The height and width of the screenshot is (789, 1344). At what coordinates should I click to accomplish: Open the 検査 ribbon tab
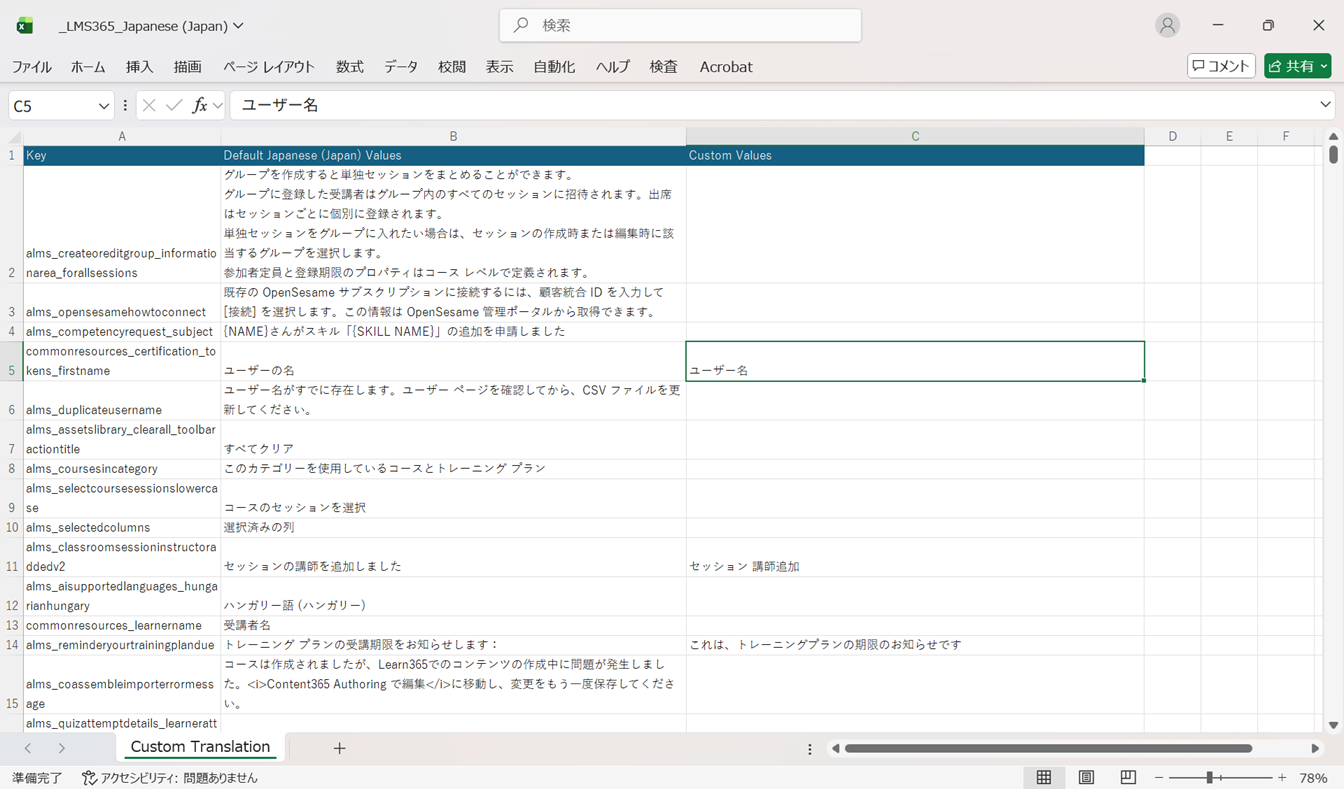coord(664,67)
